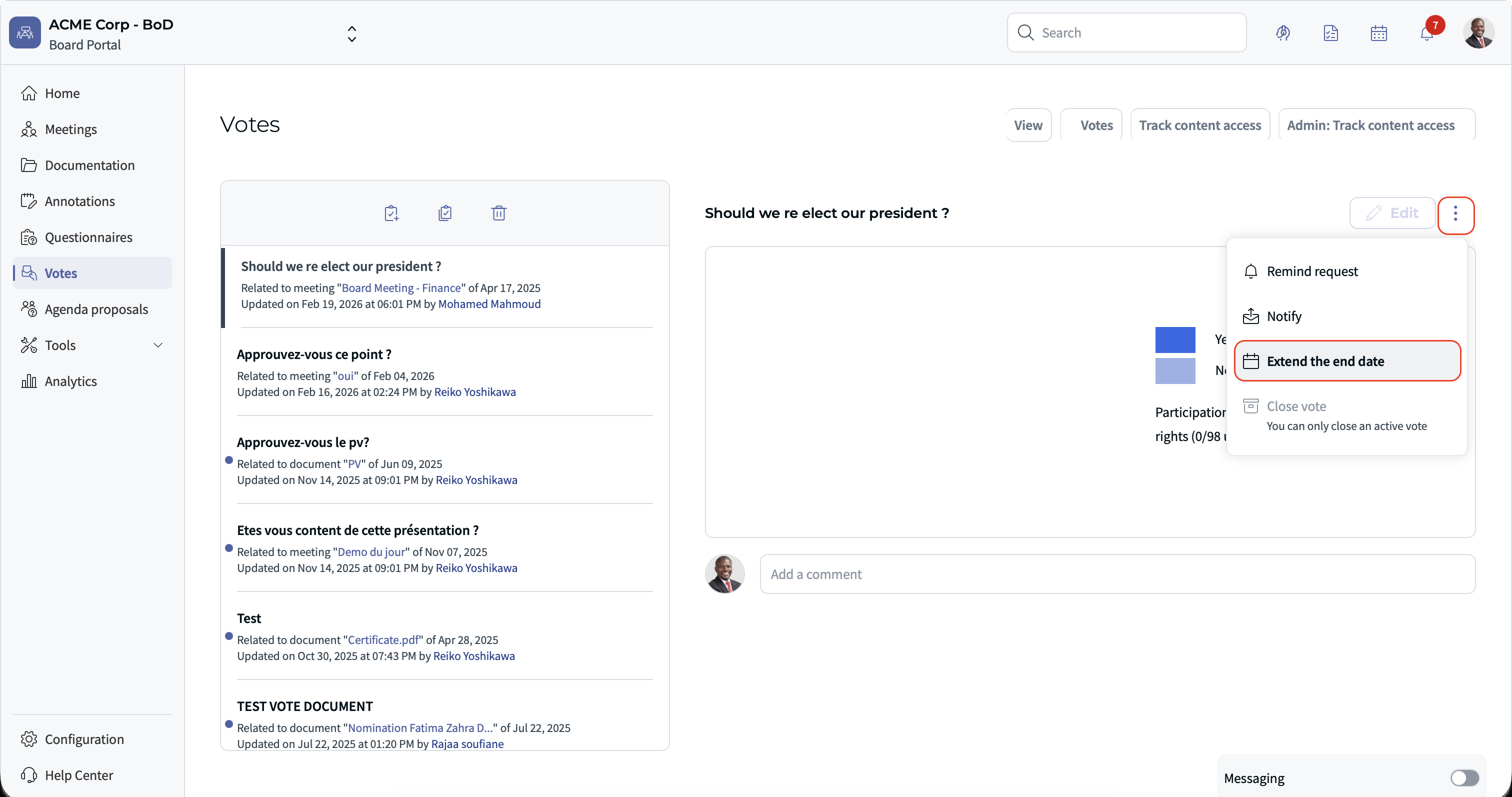Screen dimensions: 1512x797
Task: Click the trash delete icon in vote toolbar
Action: click(x=499, y=213)
